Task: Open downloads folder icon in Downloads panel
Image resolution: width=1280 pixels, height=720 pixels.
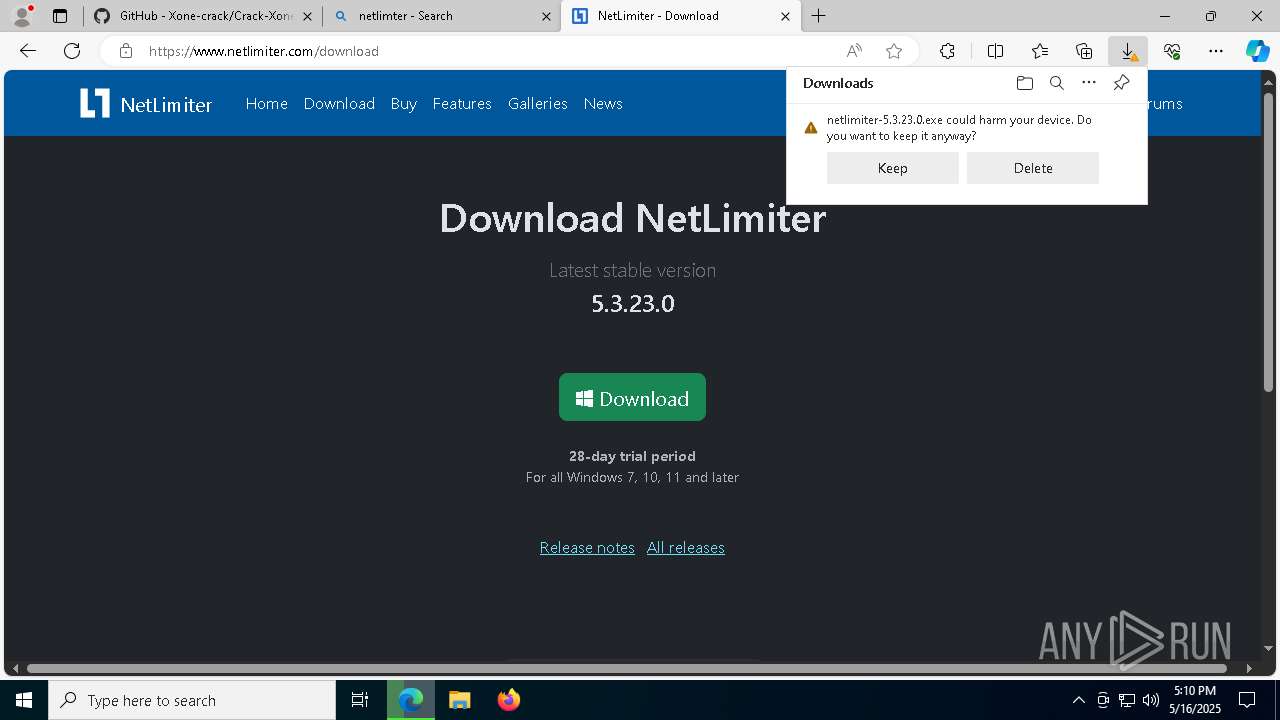Action: pos(1024,83)
